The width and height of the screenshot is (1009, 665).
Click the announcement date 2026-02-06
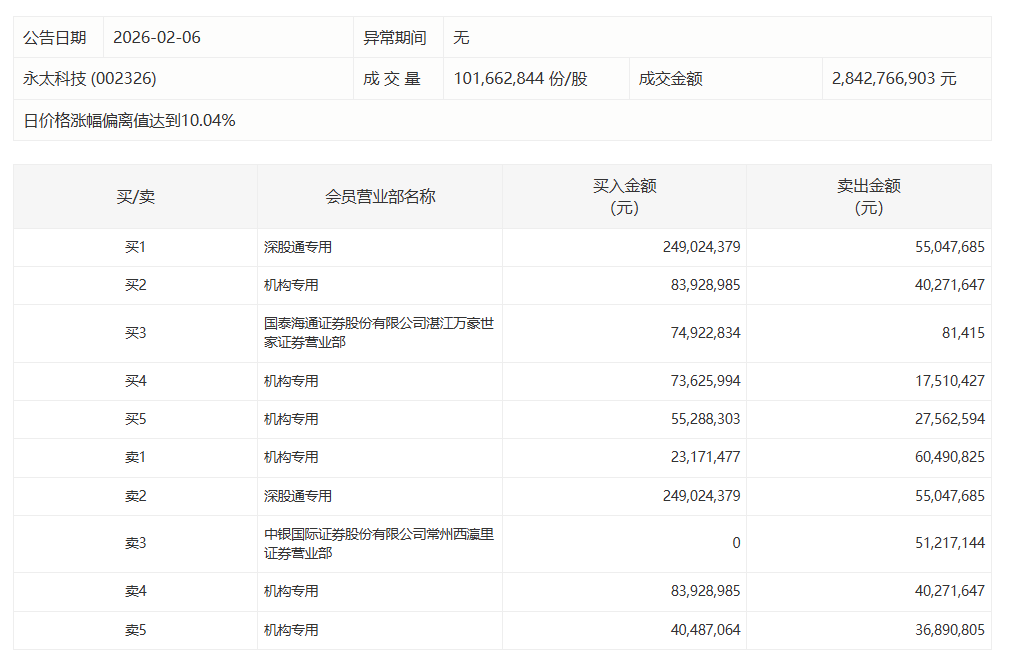point(157,38)
